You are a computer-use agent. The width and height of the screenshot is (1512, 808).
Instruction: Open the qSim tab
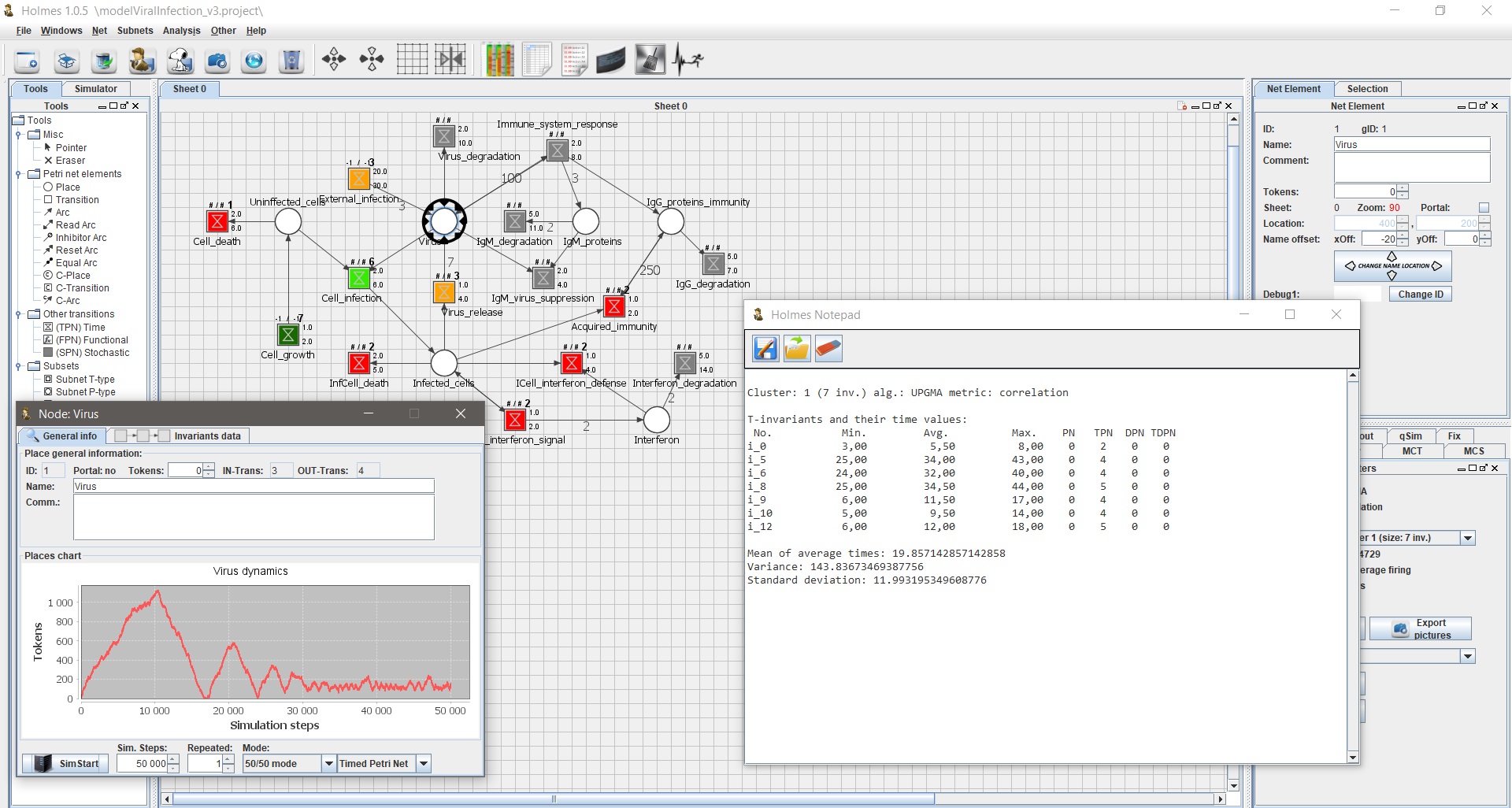(1410, 436)
